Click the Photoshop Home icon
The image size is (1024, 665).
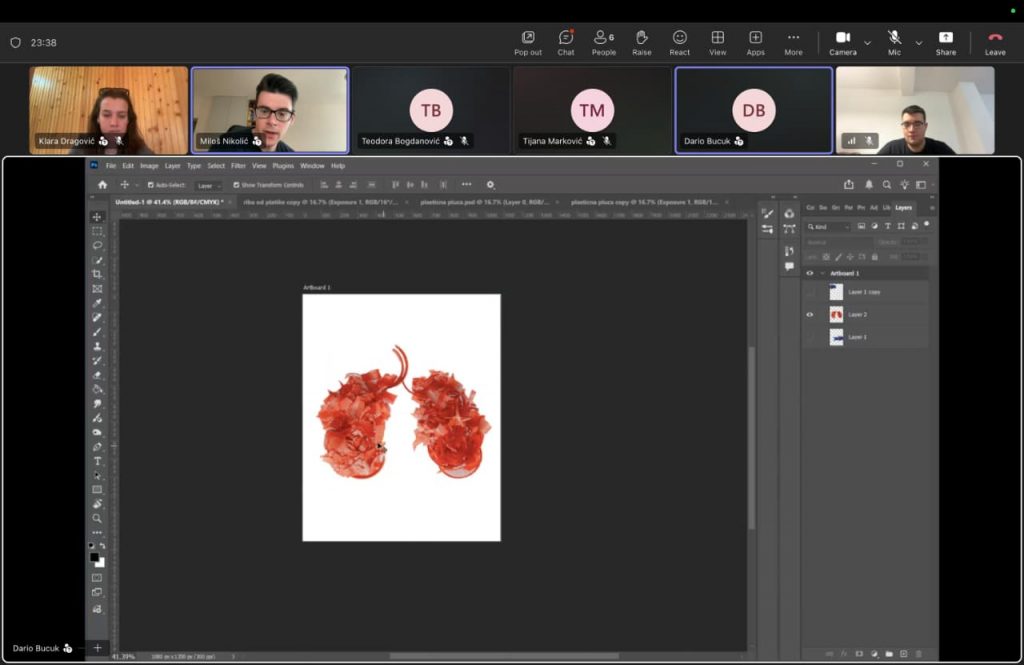click(102, 185)
